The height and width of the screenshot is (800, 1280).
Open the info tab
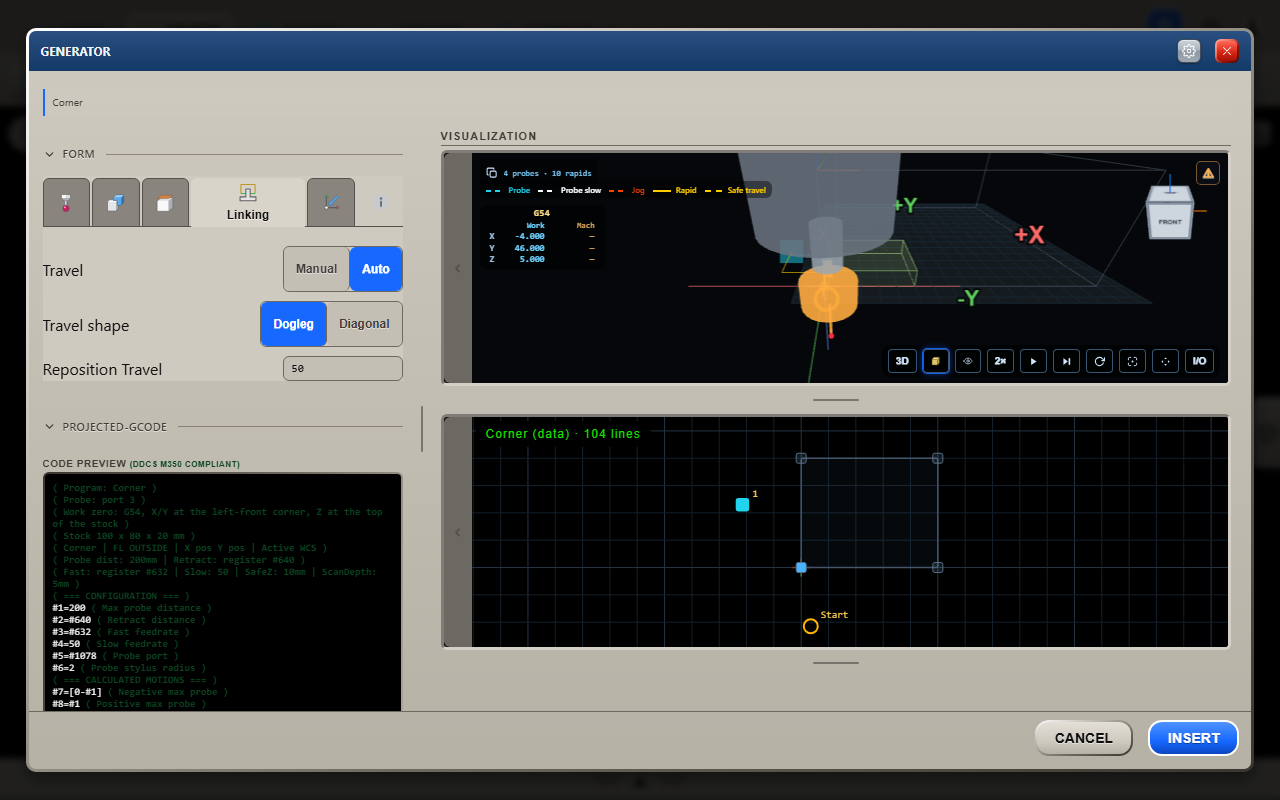pos(380,202)
